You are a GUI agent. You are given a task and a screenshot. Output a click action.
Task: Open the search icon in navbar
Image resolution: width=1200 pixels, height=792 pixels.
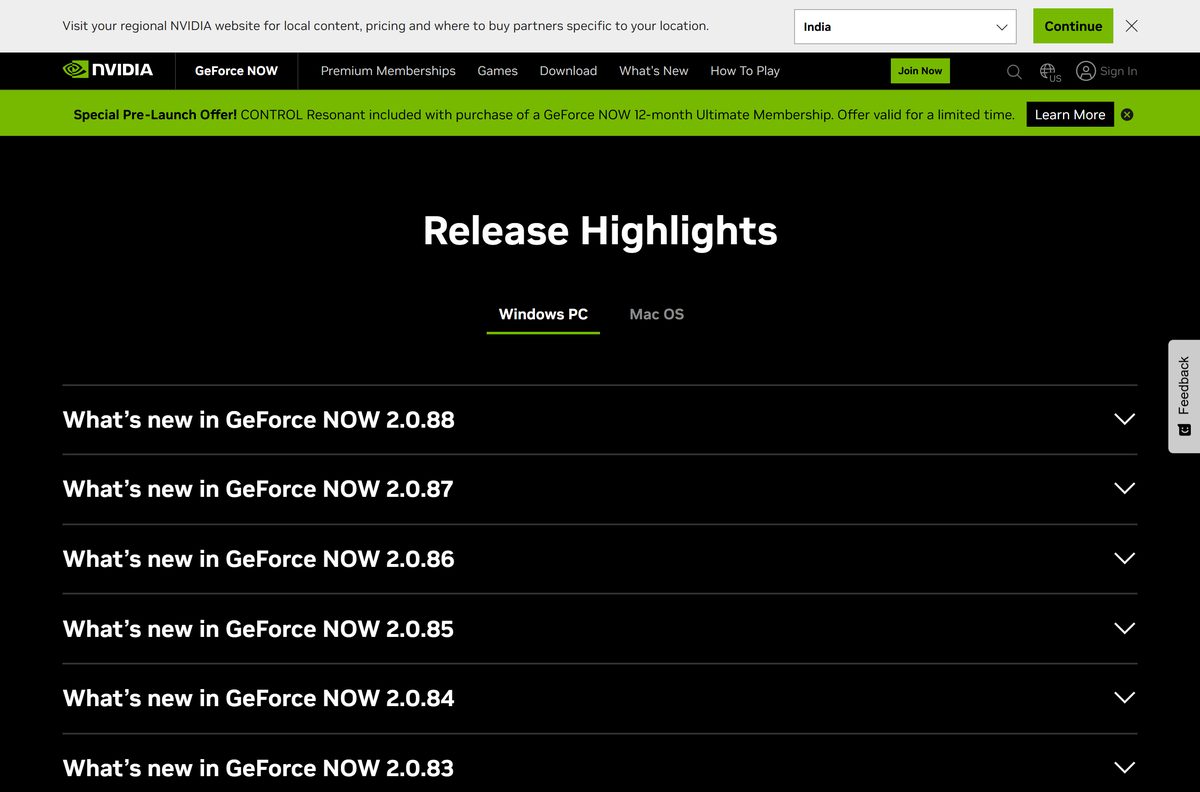pyautogui.click(x=1014, y=71)
